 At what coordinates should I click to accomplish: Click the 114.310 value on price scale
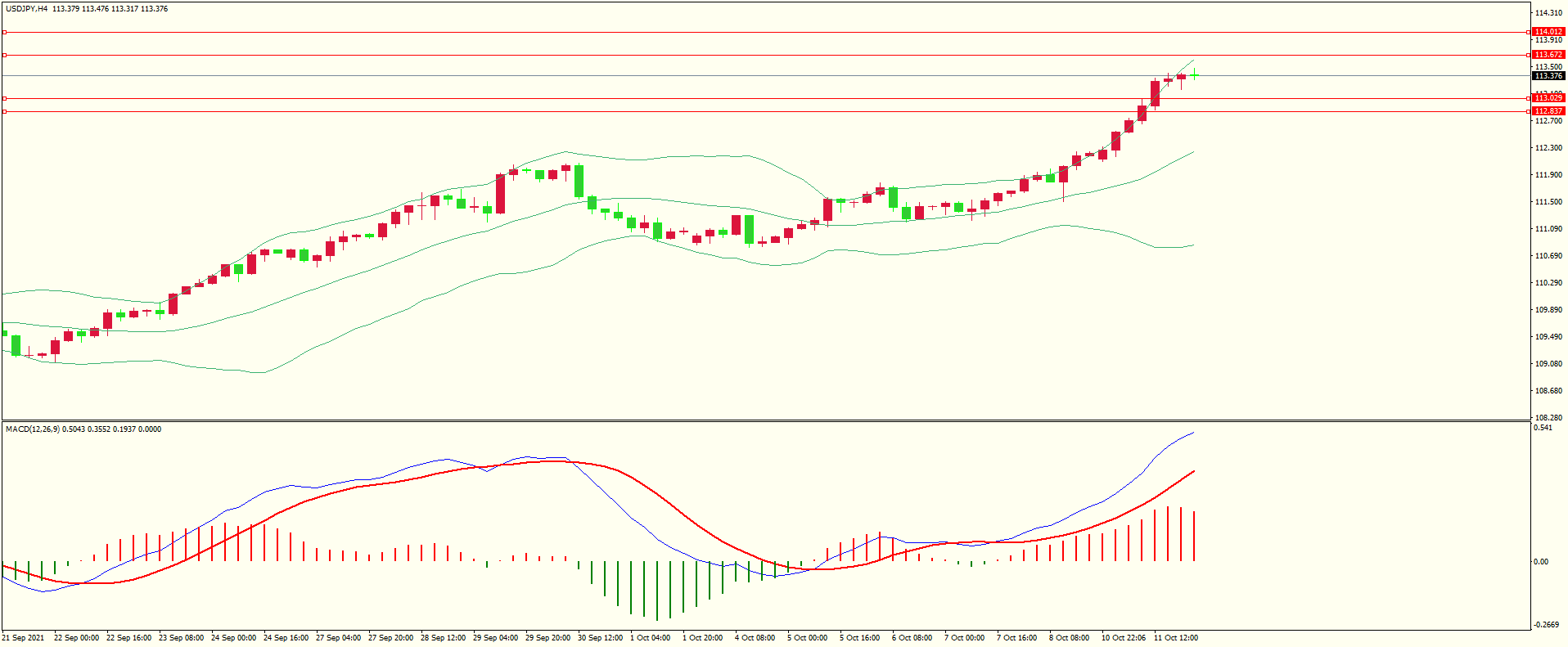coord(1548,13)
